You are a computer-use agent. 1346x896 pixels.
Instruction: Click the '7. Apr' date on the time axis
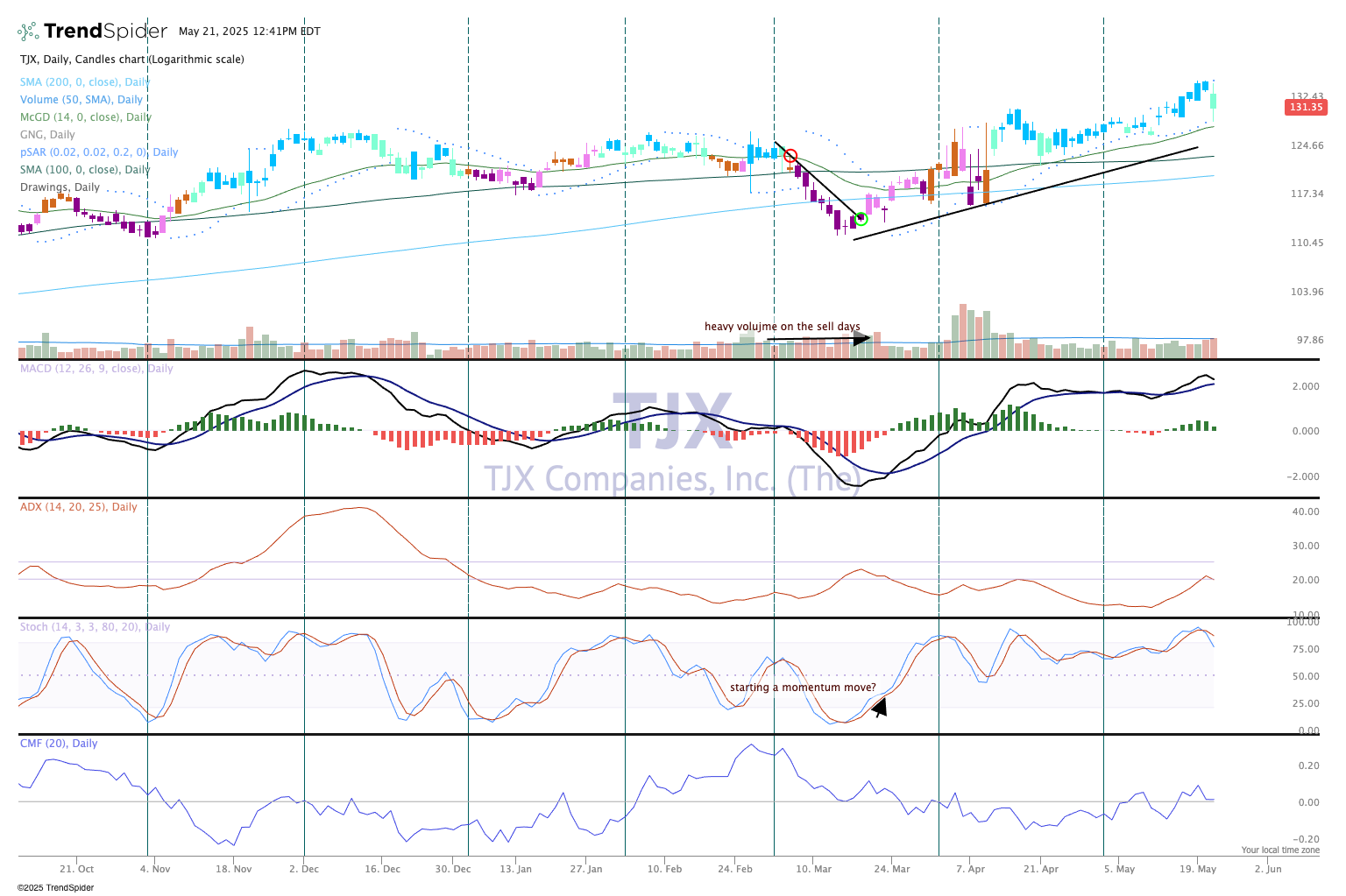969,869
